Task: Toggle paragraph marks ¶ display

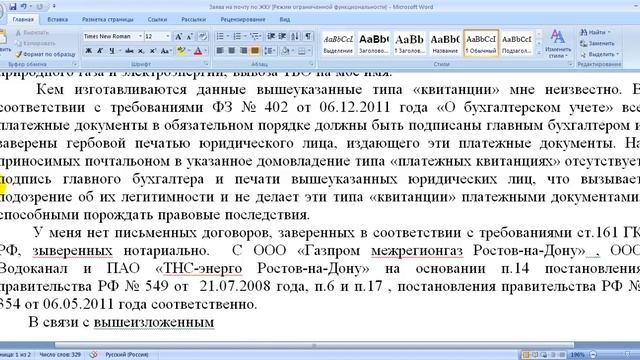Action: (308, 37)
